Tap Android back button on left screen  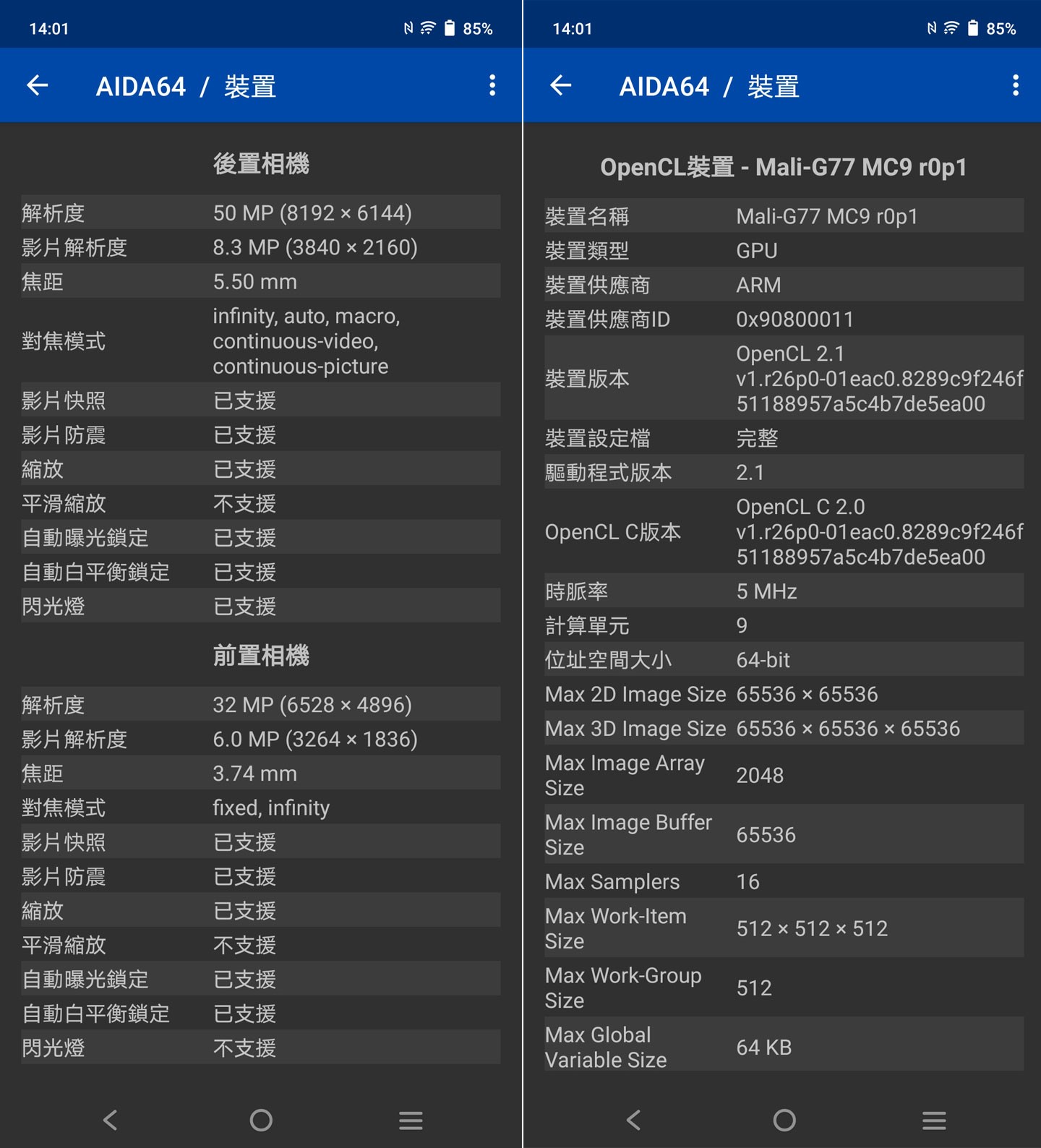coord(111,1120)
